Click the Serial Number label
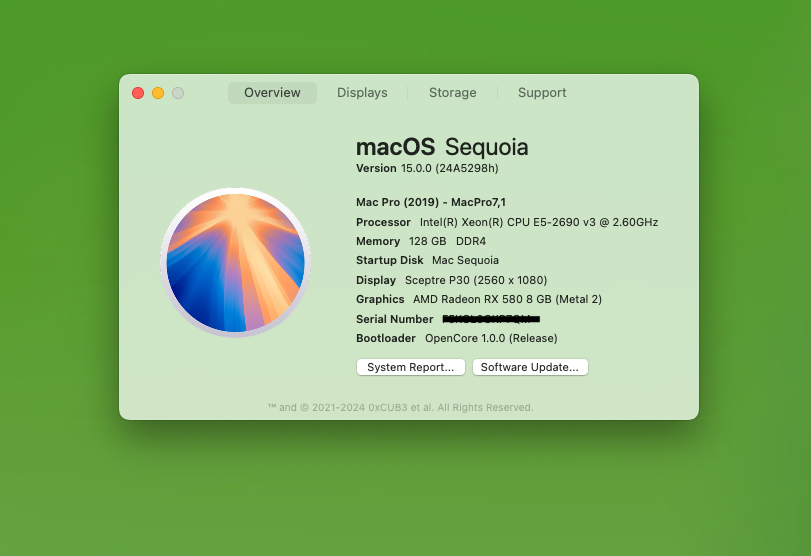 395,319
